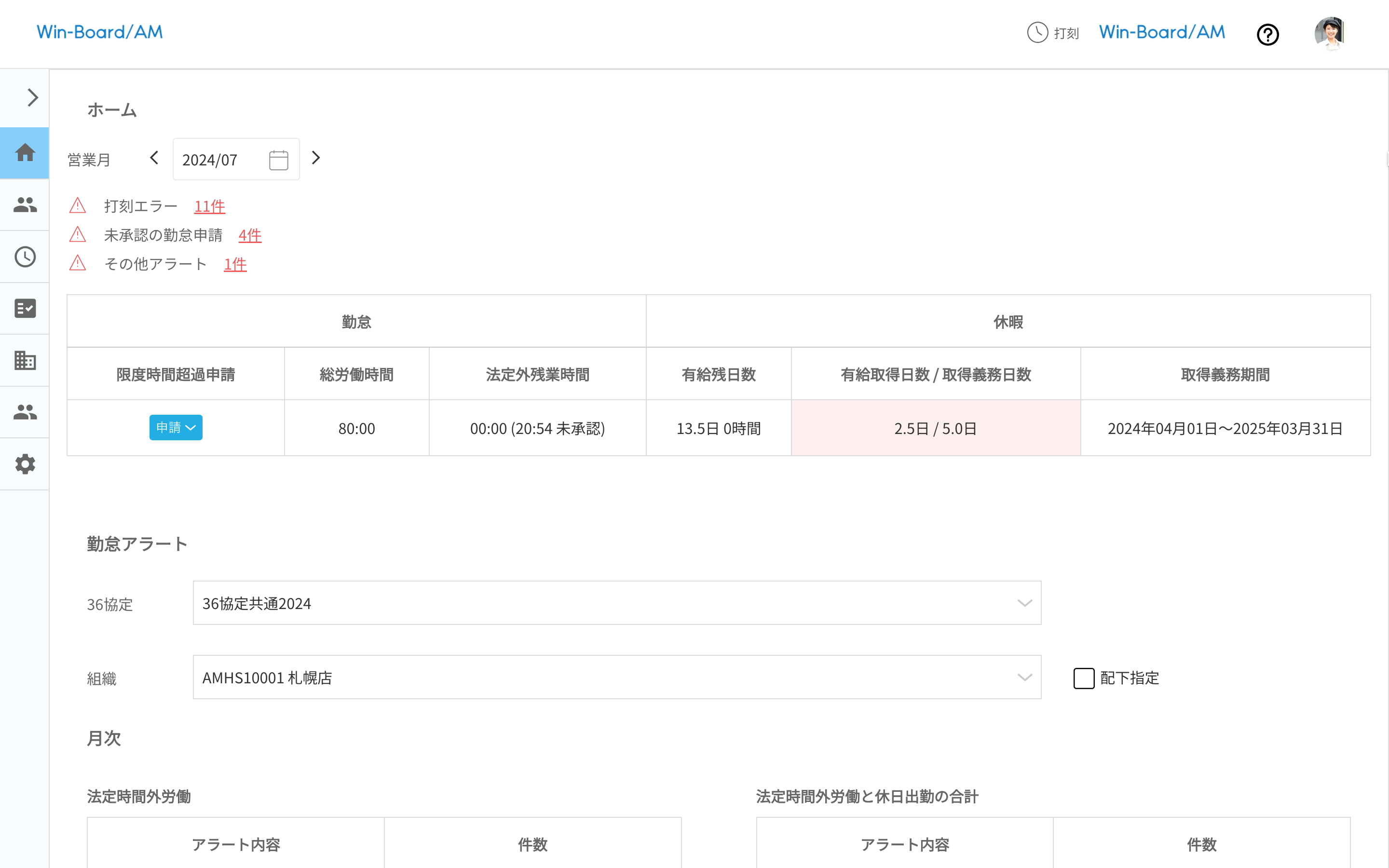The image size is (1389, 868).
Task: Open the blue 申請 dropdown button
Action: pos(176,428)
